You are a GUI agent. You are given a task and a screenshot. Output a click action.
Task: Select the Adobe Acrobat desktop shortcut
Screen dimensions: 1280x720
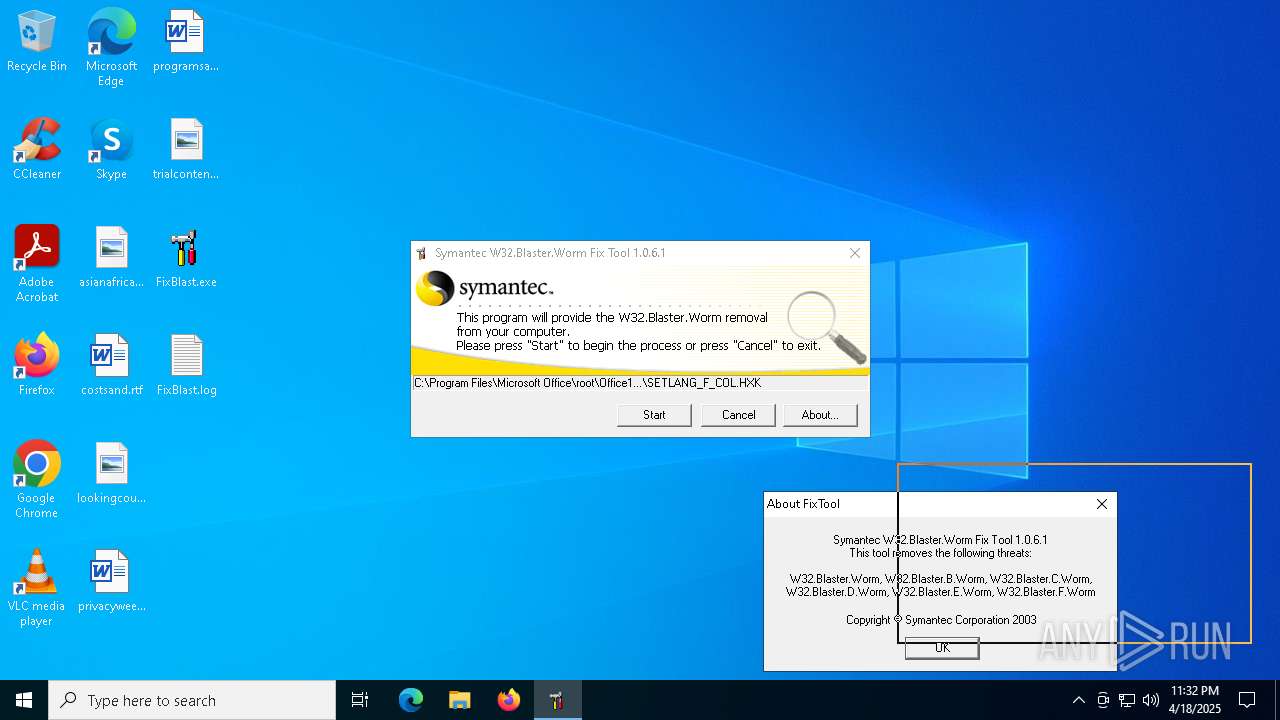coord(37,265)
